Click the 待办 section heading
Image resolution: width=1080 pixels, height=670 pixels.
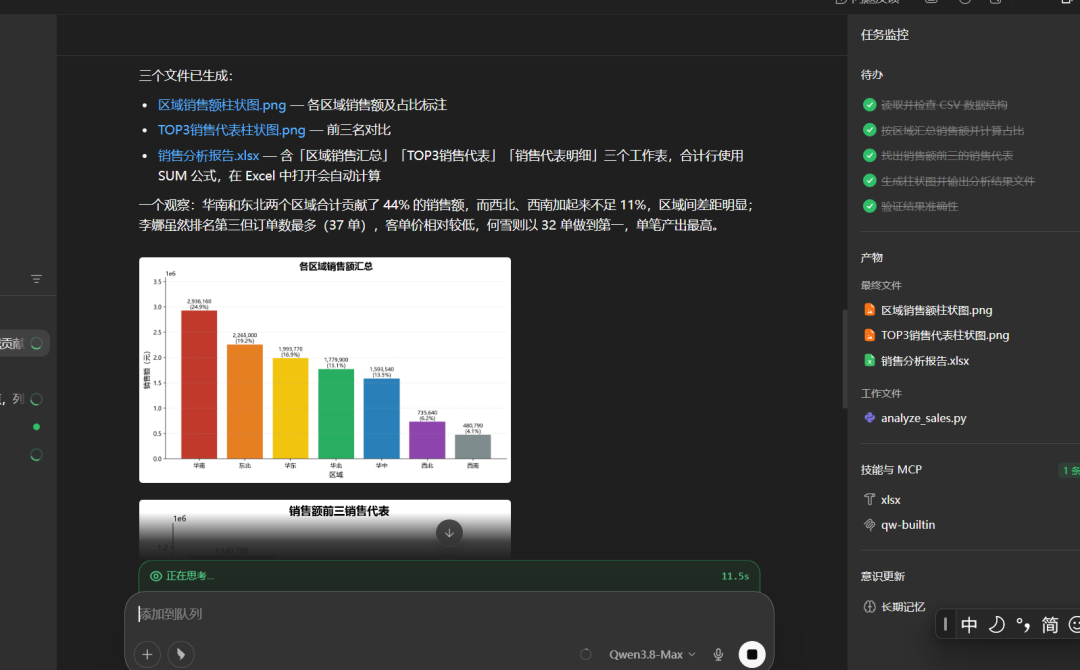[871, 74]
